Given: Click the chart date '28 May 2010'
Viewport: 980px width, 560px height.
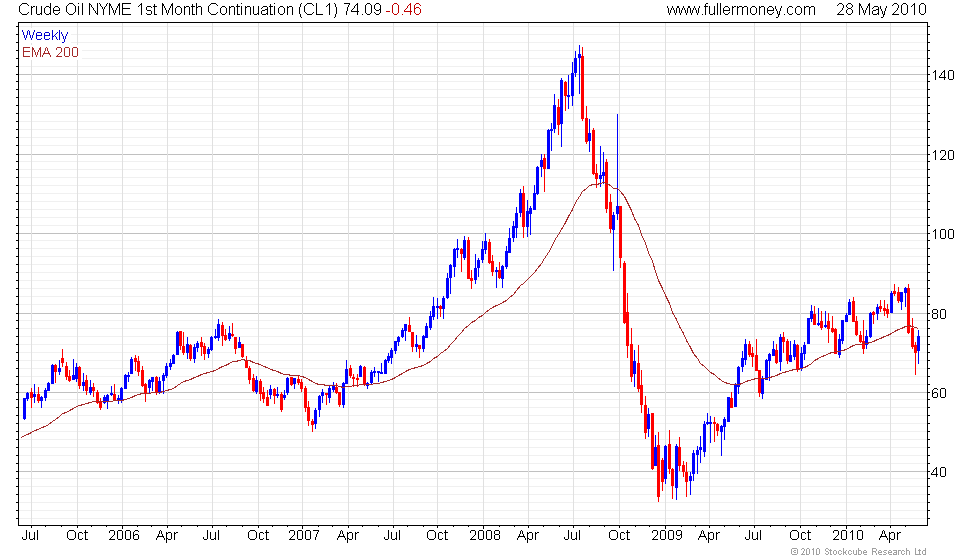Looking at the screenshot, I should click(881, 9).
